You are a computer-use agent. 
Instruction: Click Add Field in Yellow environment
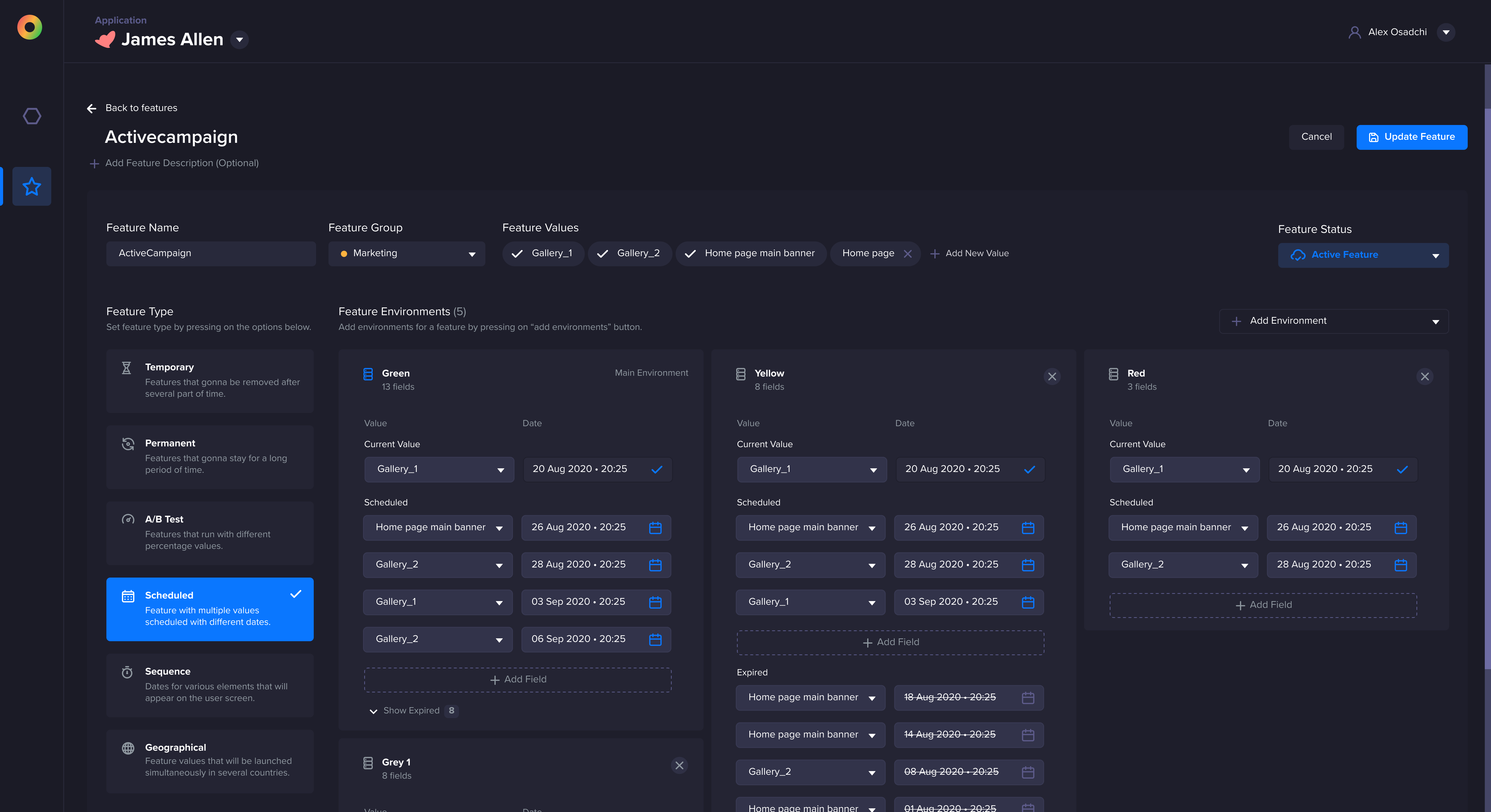890,643
